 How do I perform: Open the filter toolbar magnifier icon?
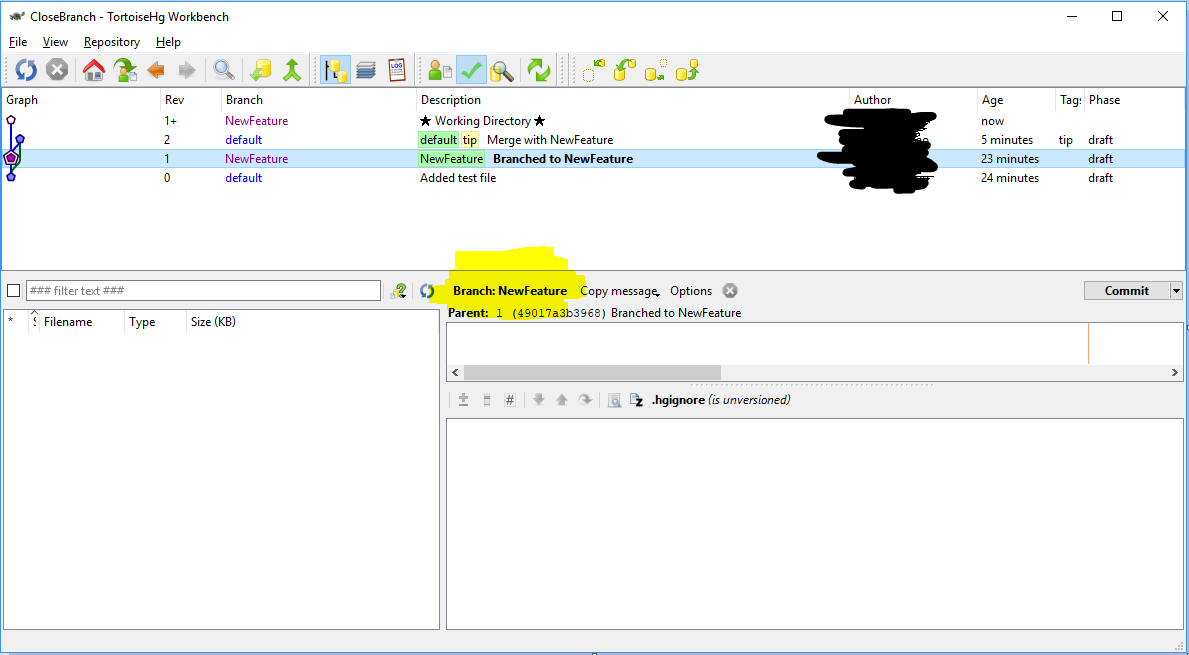pos(223,71)
